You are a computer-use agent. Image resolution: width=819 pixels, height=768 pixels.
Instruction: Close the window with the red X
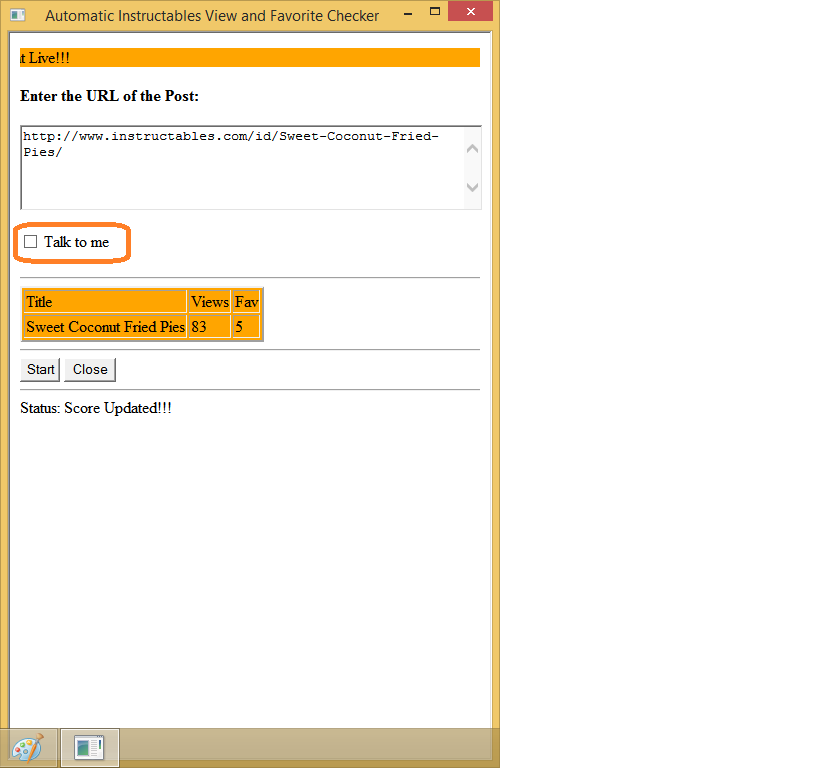(x=471, y=11)
